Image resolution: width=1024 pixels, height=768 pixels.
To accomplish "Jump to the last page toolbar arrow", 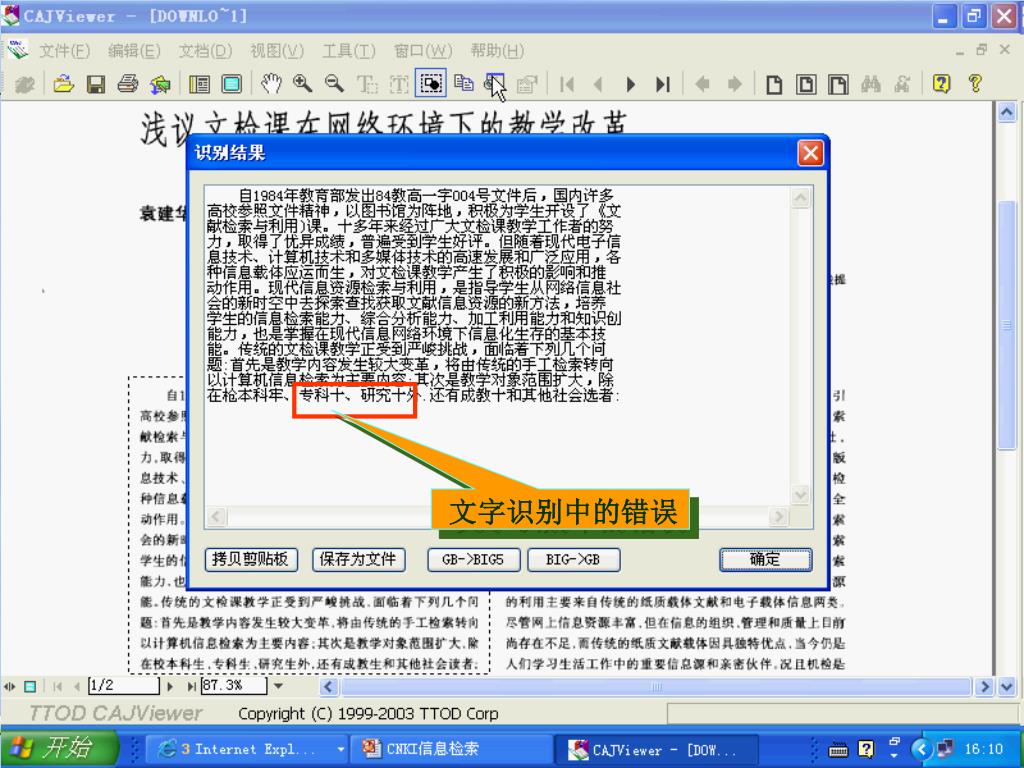I will (x=663, y=84).
